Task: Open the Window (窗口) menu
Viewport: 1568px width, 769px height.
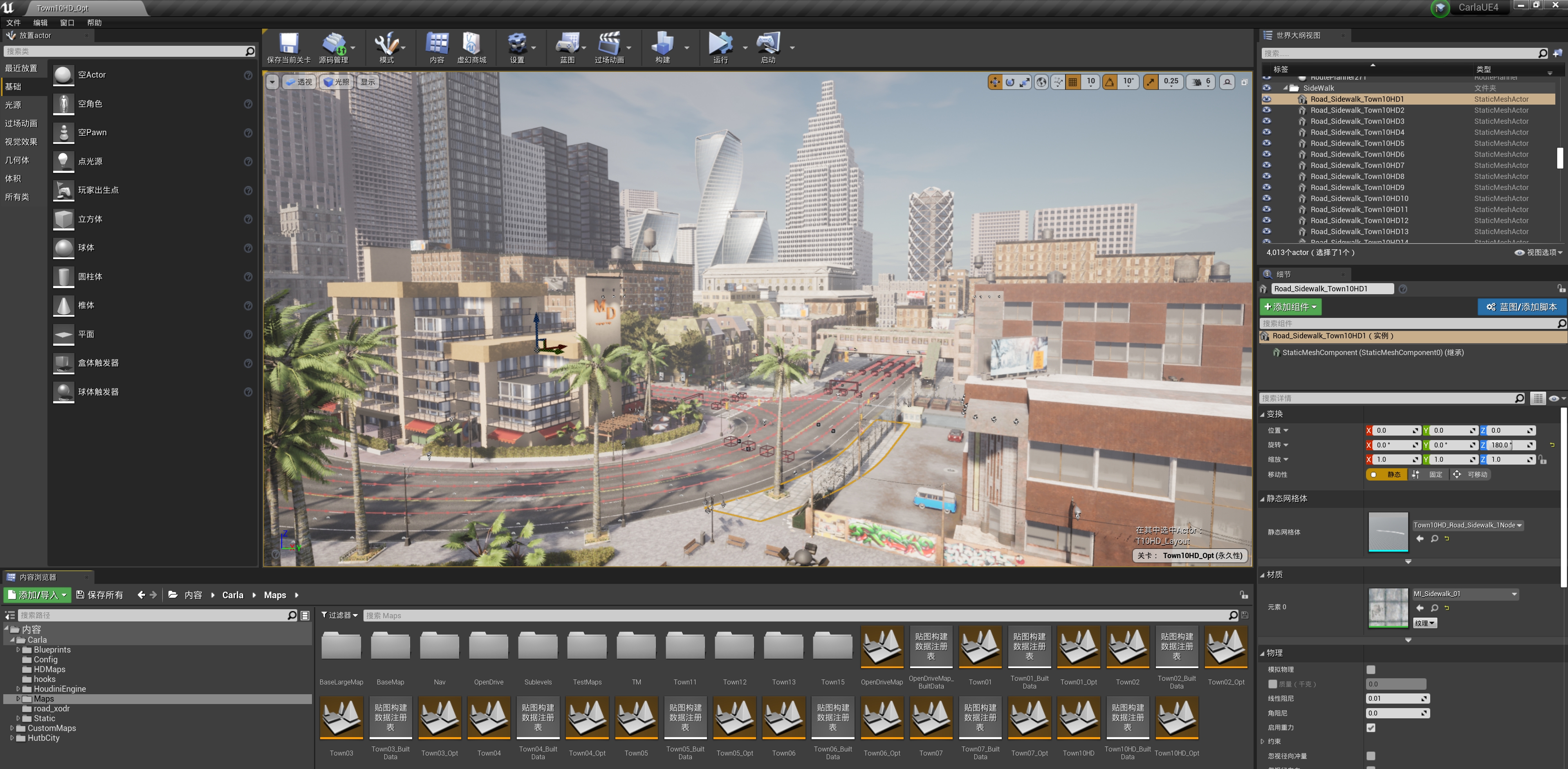Action: [x=67, y=22]
